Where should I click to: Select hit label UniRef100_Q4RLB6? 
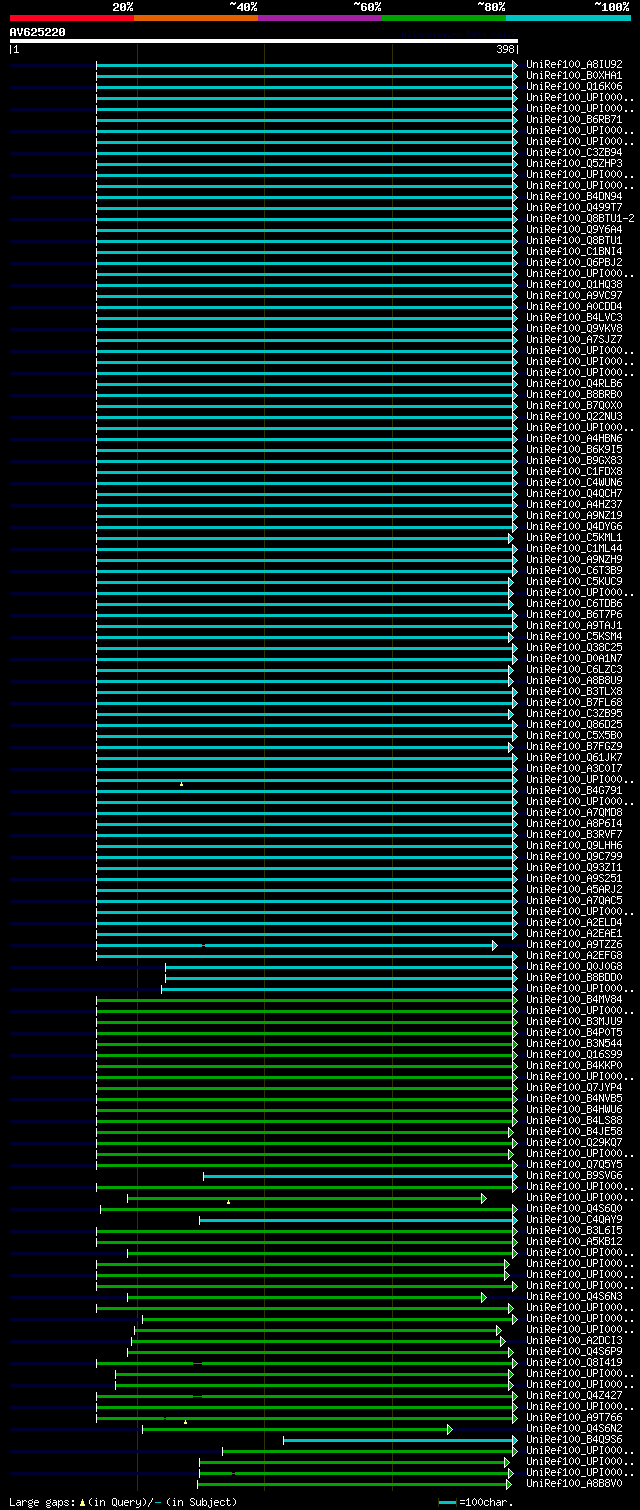coord(574,384)
